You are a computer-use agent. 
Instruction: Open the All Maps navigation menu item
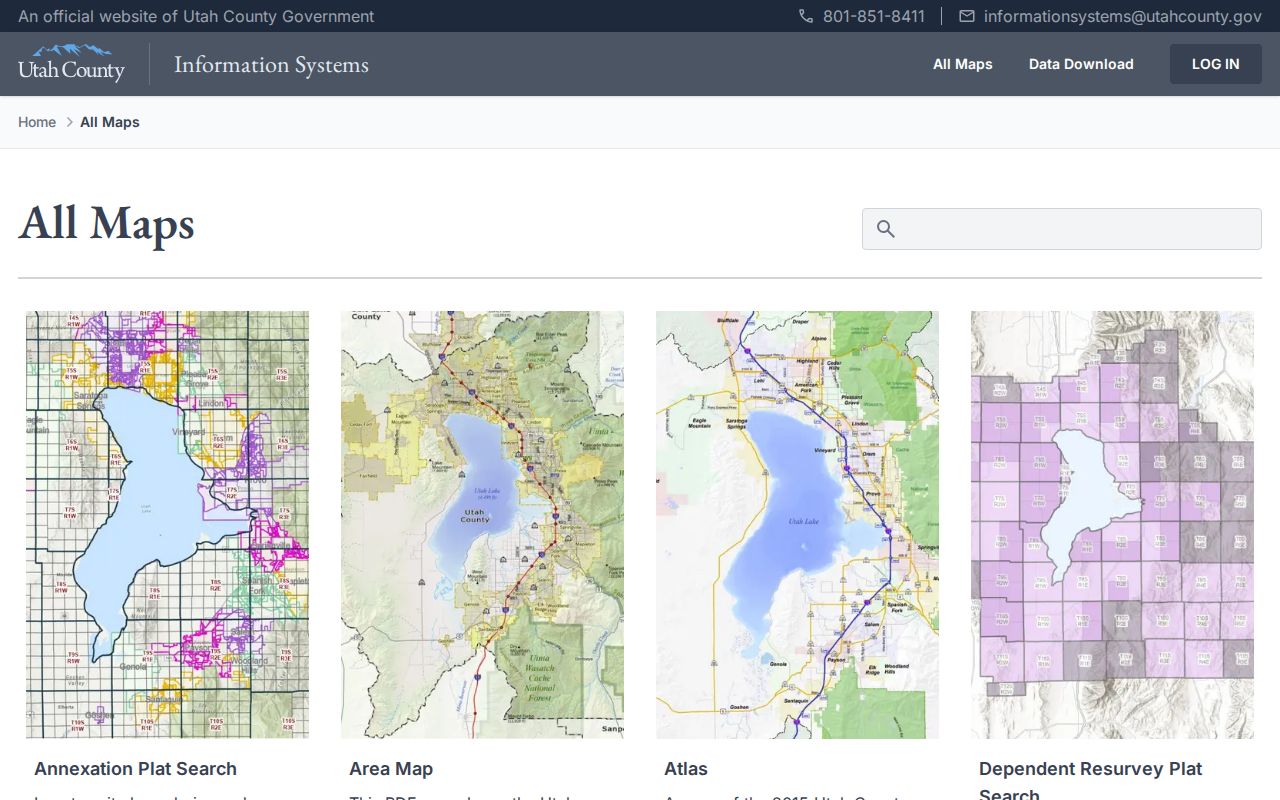(963, 64)
